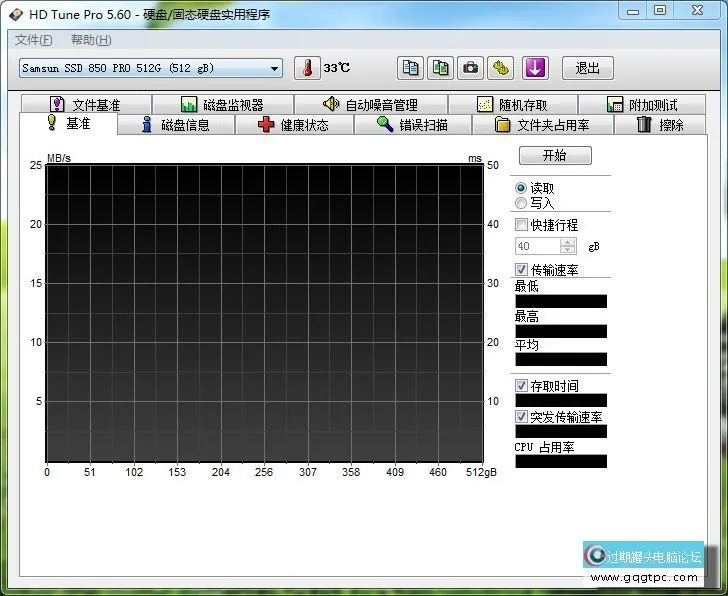Open the 健康状态 tab with red cross
This screenshot has width=728, height=596.
coord(293,125)
